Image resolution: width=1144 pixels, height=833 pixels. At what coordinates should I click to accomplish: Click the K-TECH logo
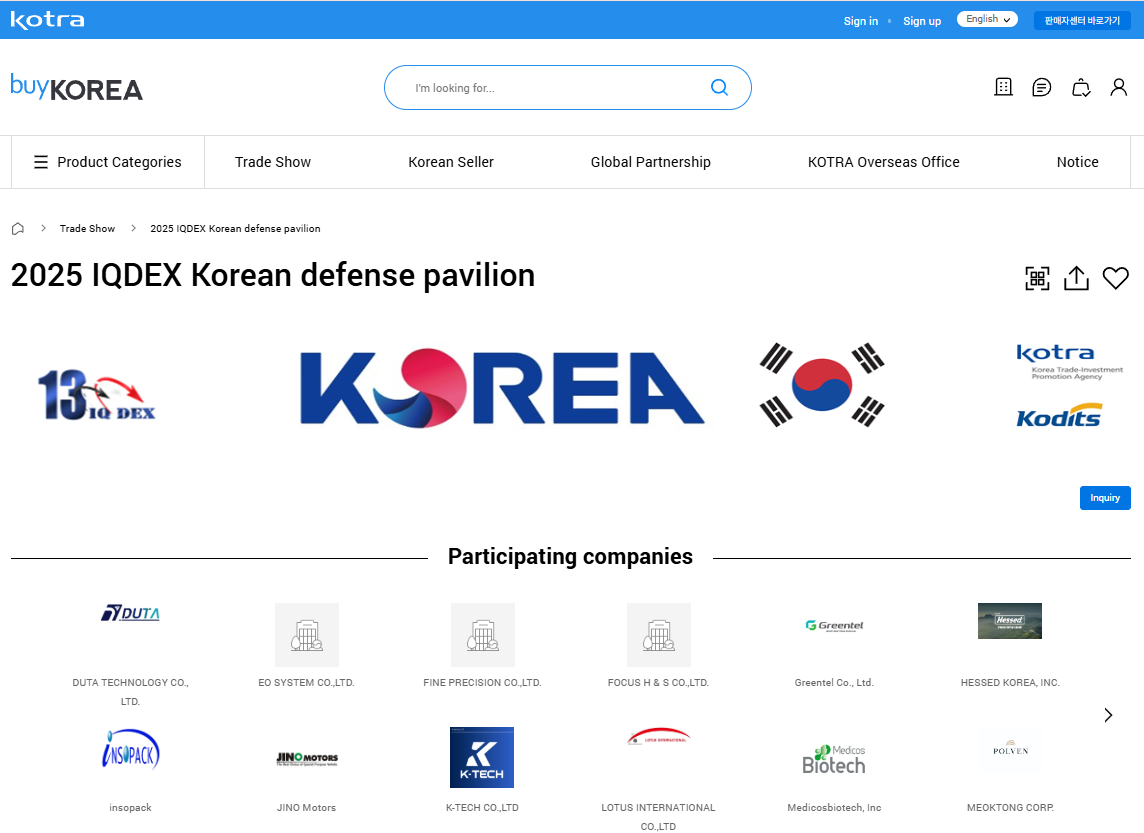(x=482, y=757)
